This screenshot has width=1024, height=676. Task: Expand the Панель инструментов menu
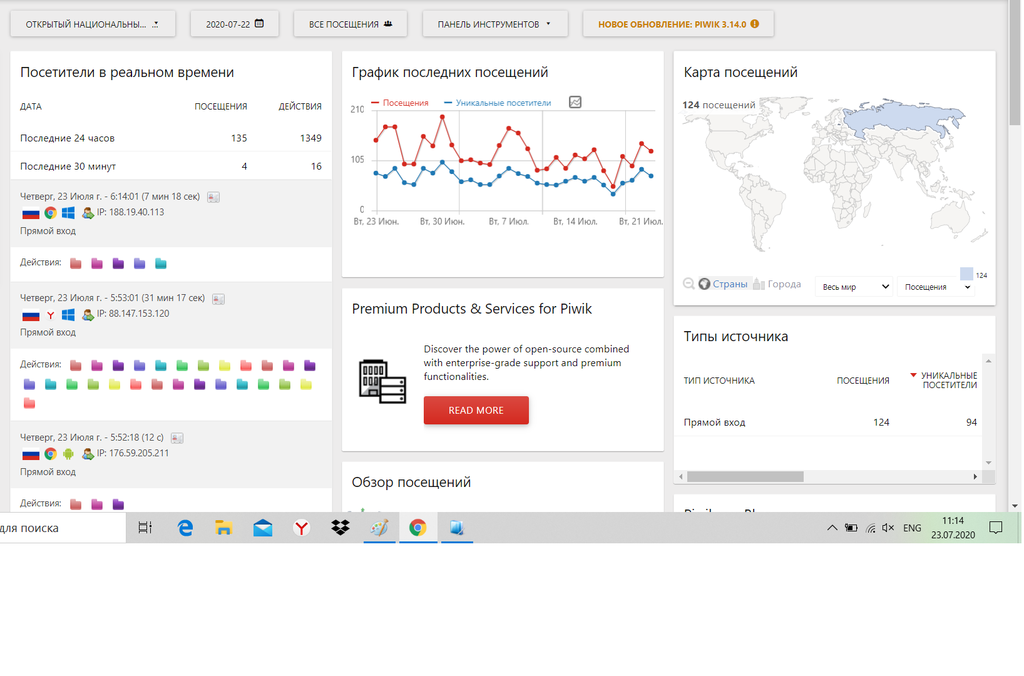[x=494, y=24]
